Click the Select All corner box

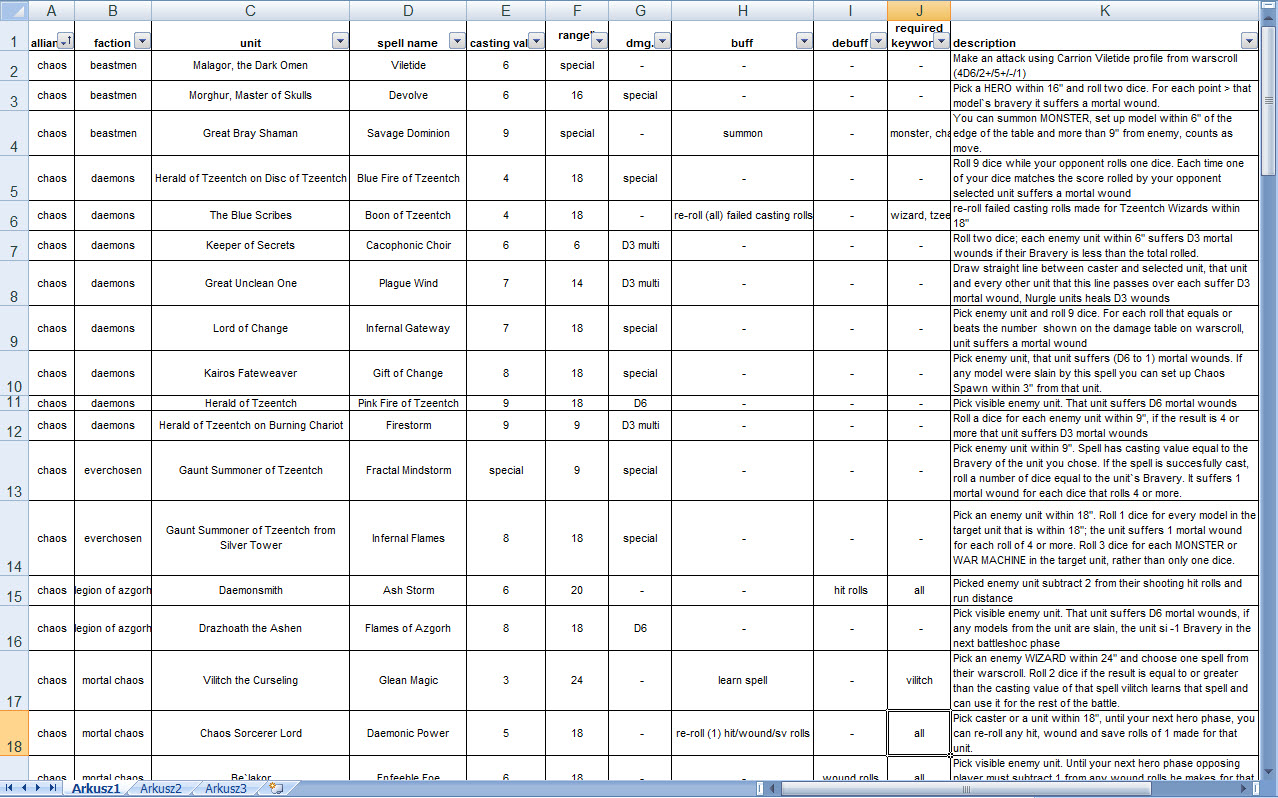click(13, 9)
